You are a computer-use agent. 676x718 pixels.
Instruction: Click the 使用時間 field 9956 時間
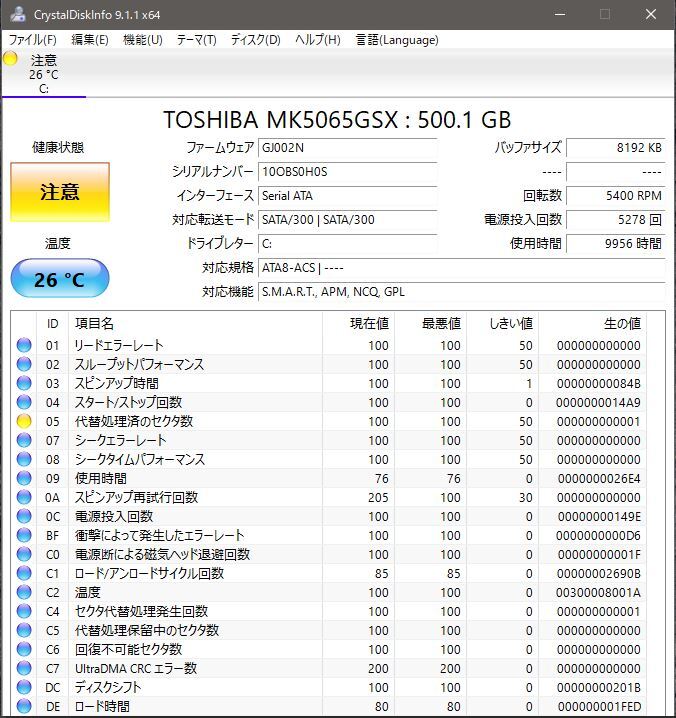(616, 244)
